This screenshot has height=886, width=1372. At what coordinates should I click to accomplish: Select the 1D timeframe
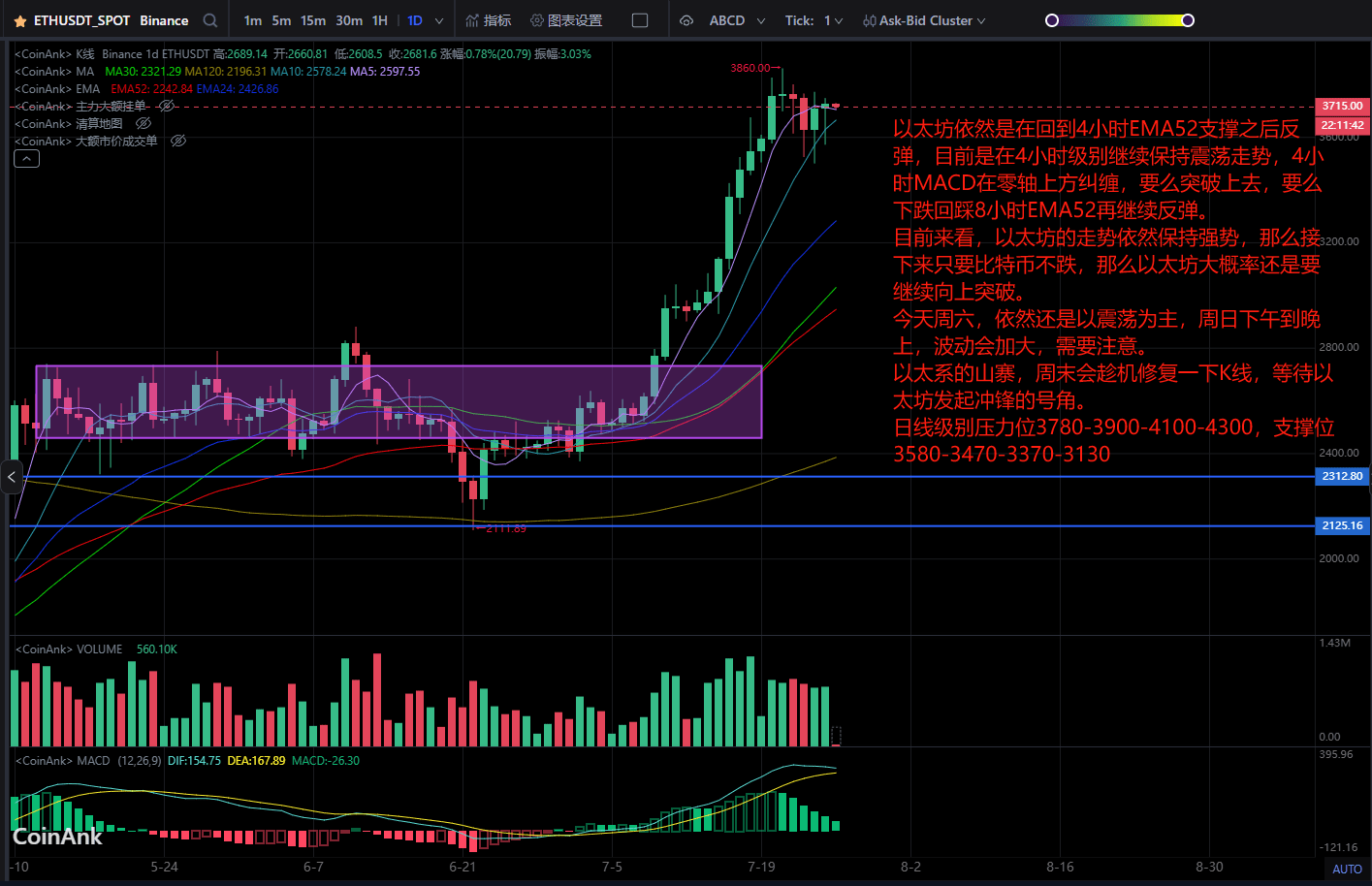coord(415,20)
